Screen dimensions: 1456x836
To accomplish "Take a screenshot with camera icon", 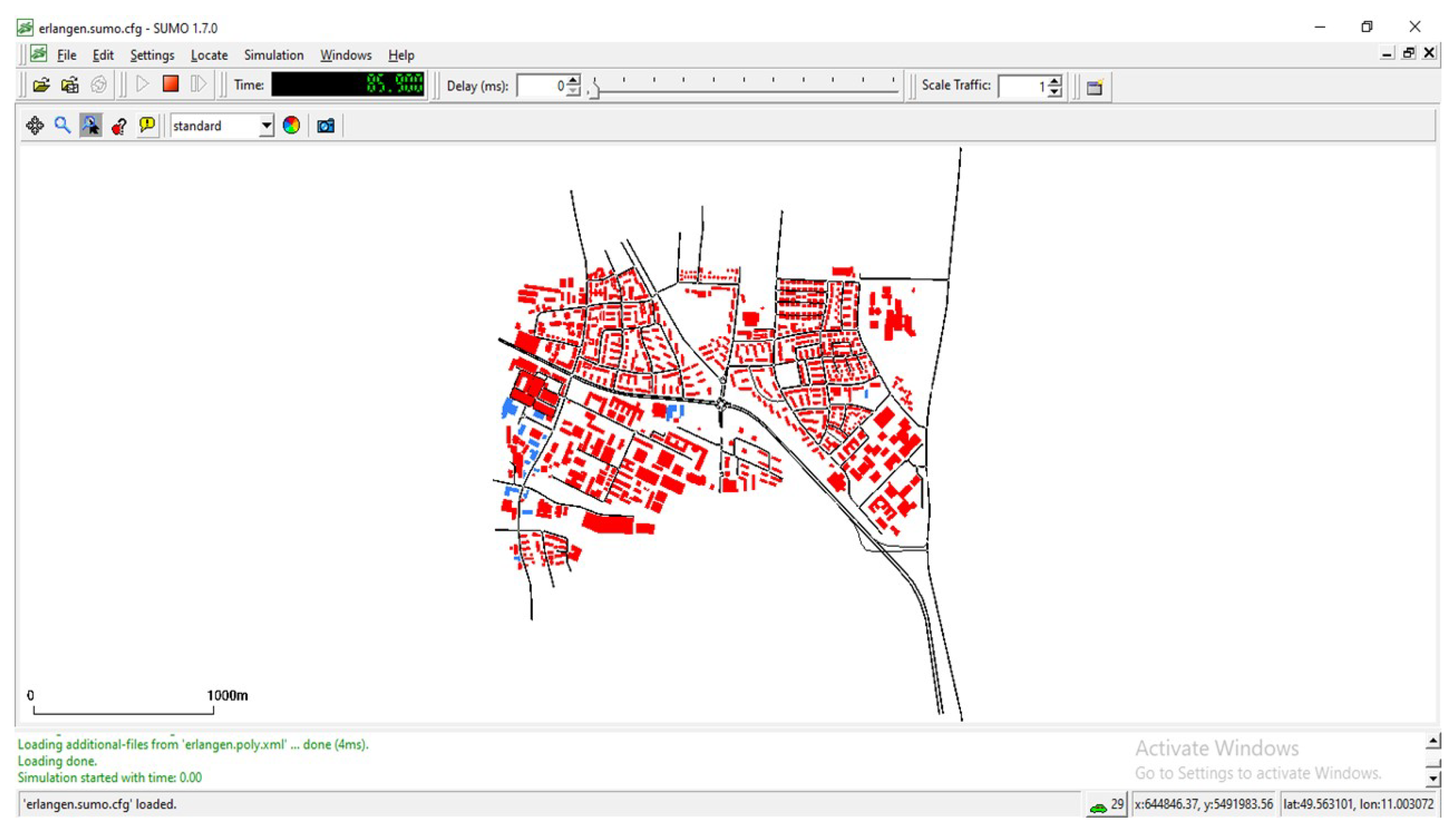I will [x=326, y=126].
